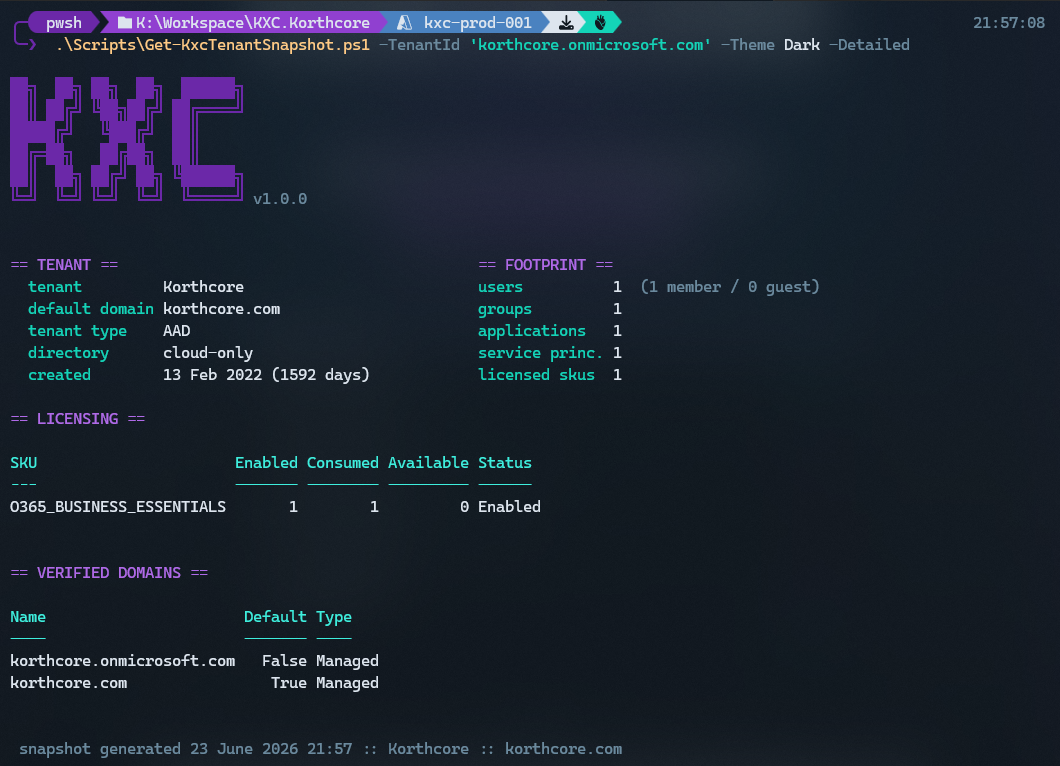Click the prompt arrow chevron before command
1060x766 pixels.
coord(32,45)
